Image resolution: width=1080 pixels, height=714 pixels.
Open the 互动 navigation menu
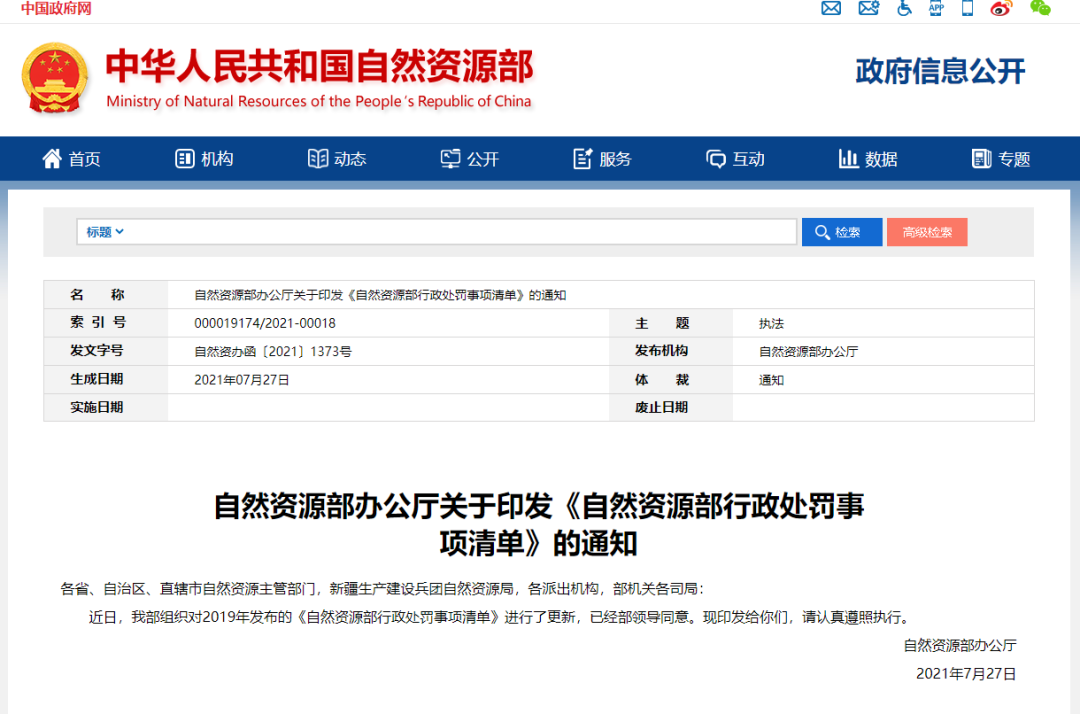coord(735,159)
